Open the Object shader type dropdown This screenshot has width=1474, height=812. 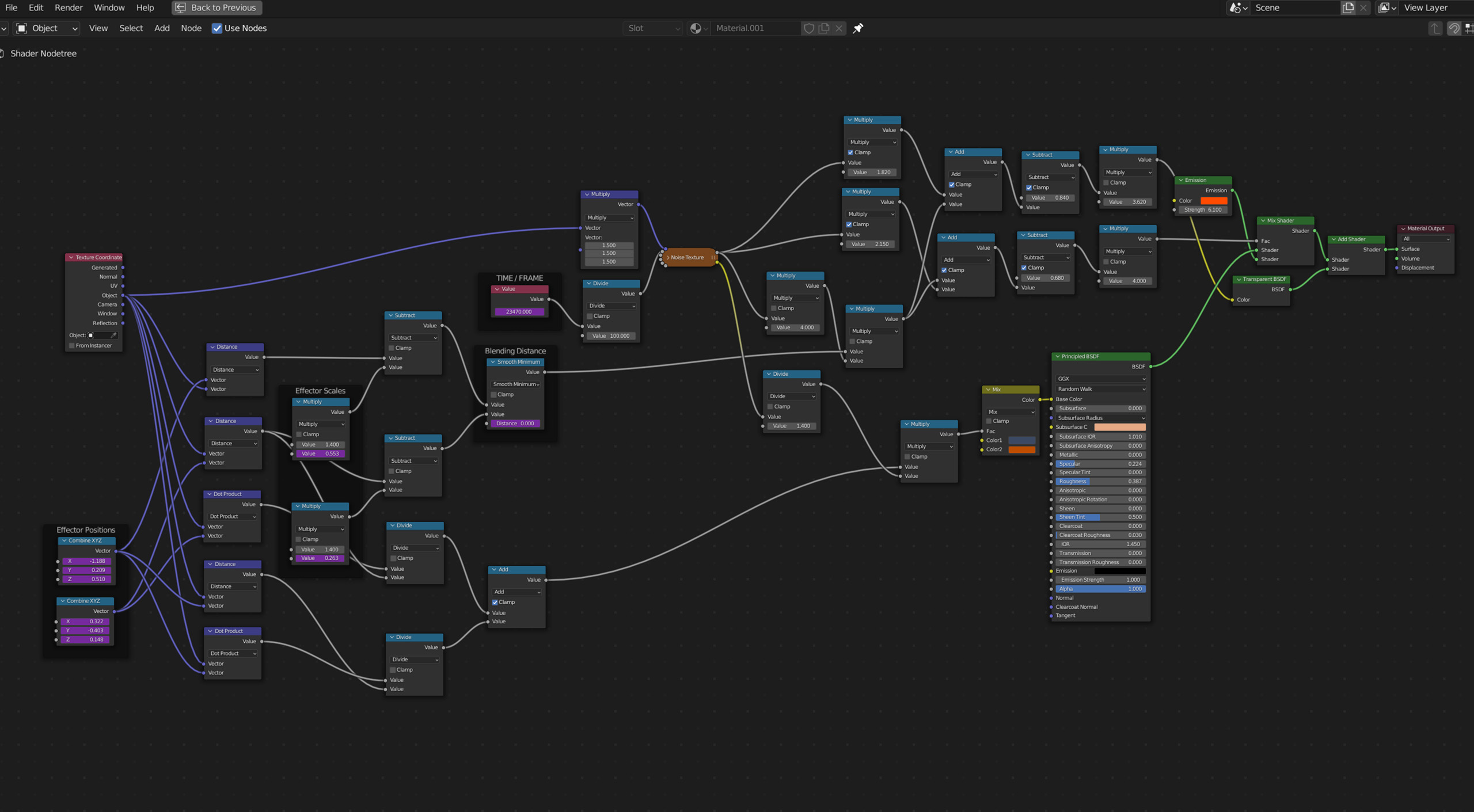pos(46,28)
